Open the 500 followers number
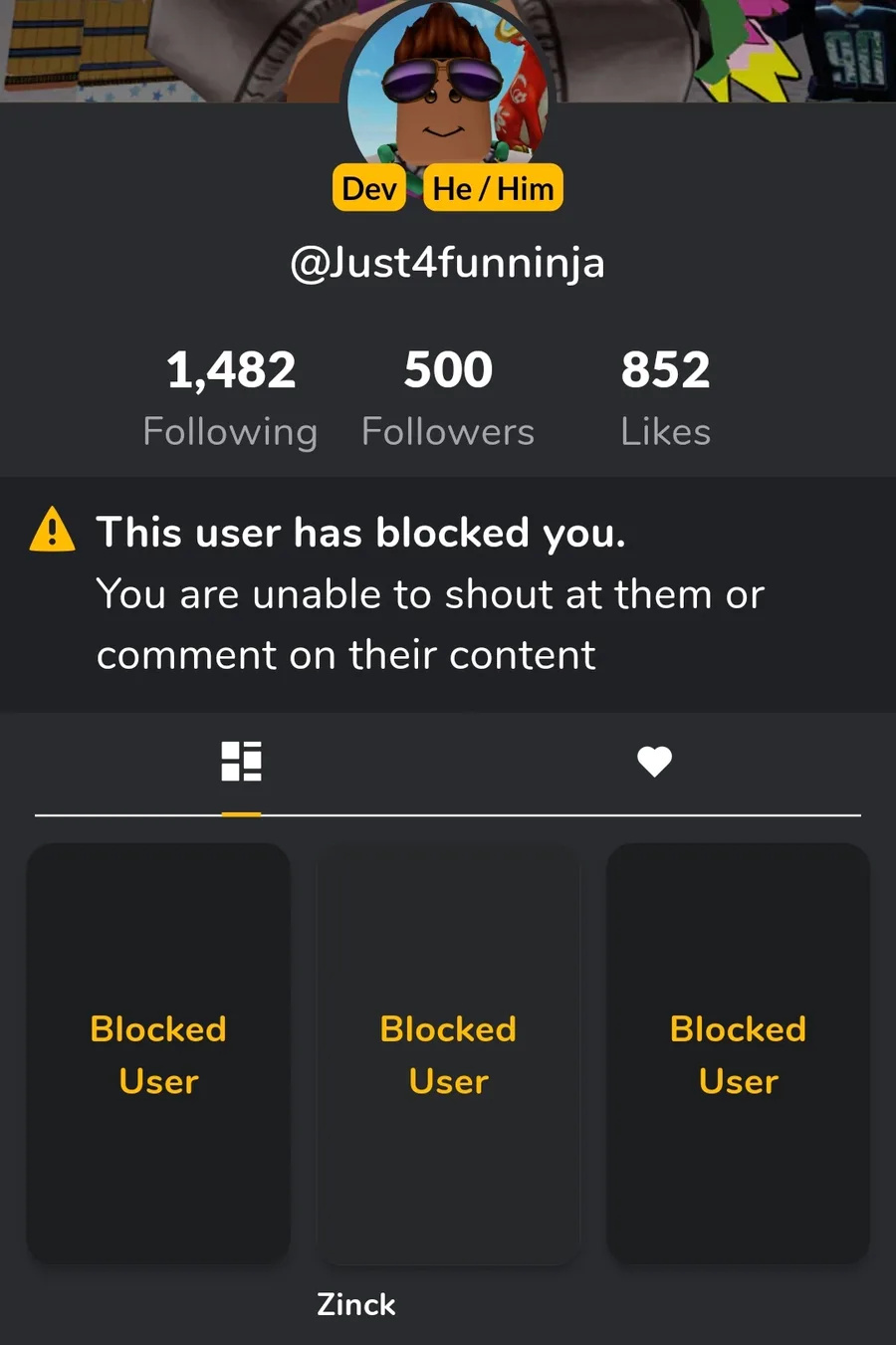896x1345 pixels. 448,370
